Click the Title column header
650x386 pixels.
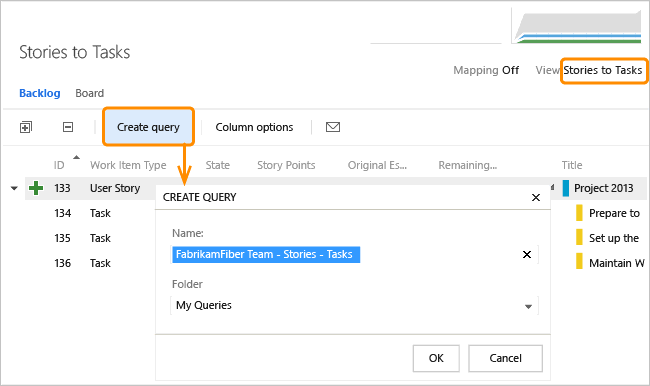572,165
